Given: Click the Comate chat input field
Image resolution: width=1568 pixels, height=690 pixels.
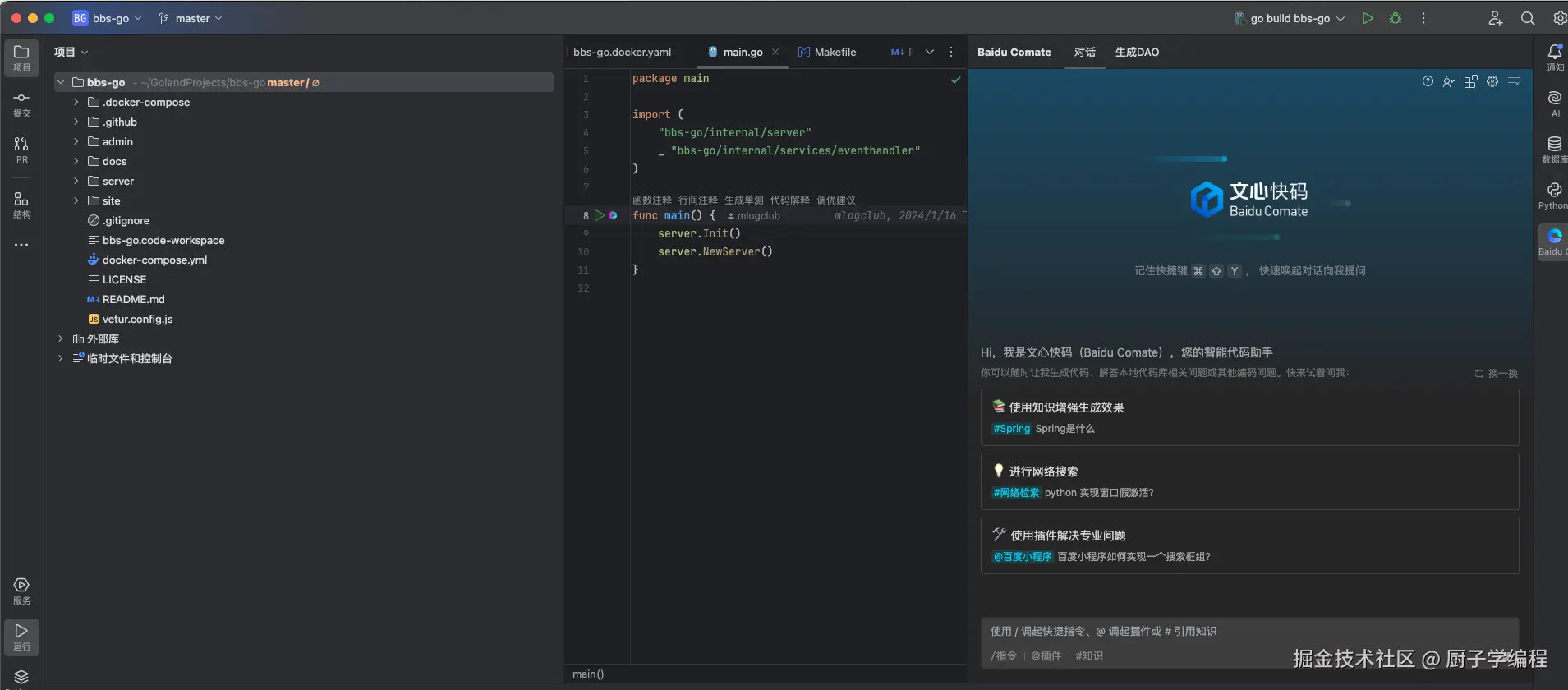Looking at the screenshot, I should point(1249,631).
